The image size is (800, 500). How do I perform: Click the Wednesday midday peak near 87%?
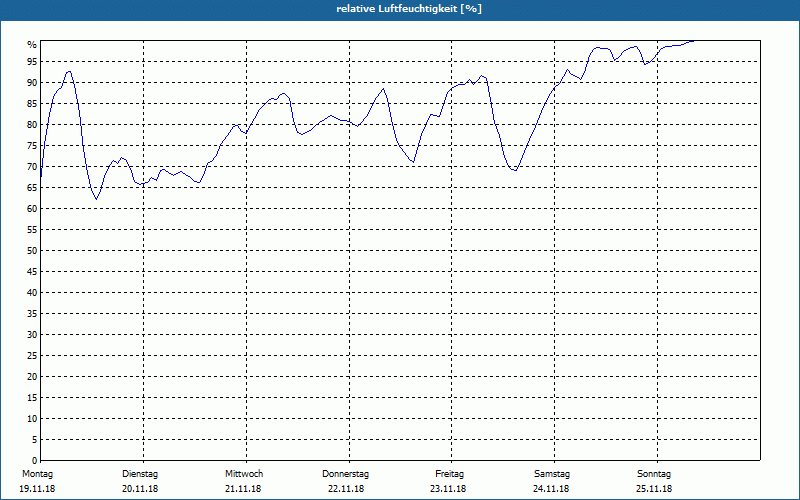pos(284,94)
